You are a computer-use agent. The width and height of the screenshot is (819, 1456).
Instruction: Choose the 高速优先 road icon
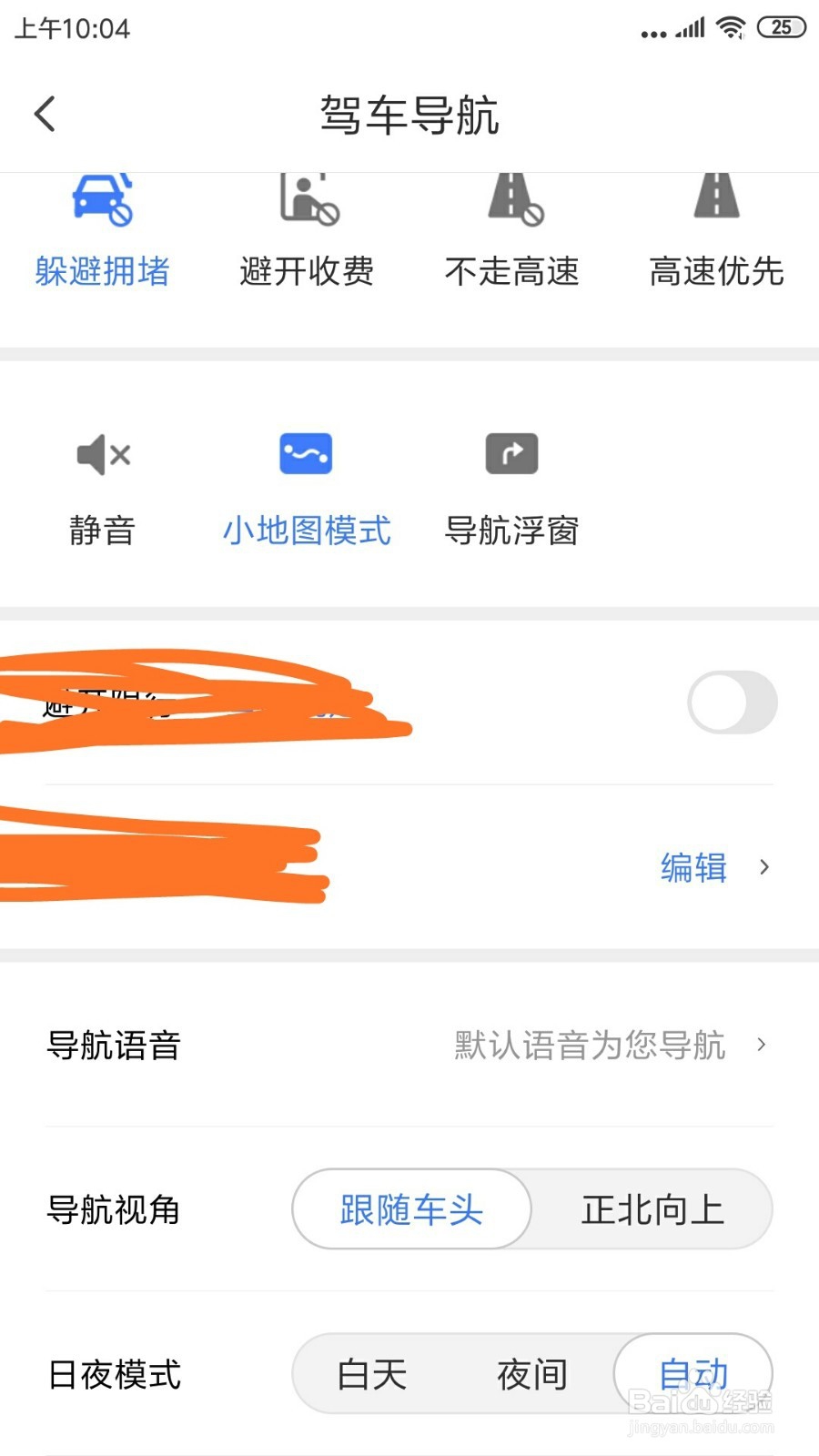pyautogui.click(x=717, y=197)
